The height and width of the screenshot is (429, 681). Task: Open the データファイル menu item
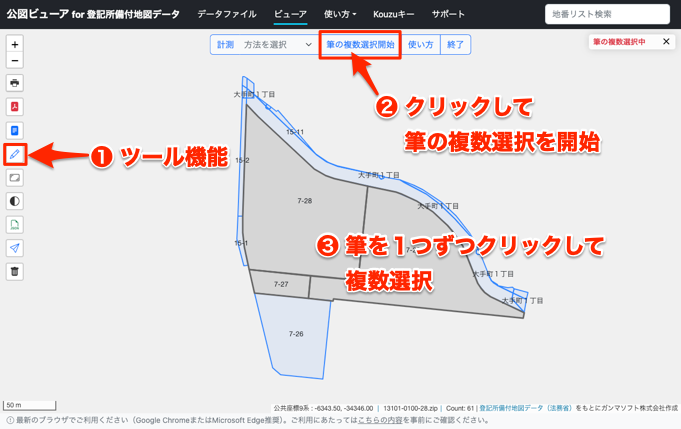[226, 15]
